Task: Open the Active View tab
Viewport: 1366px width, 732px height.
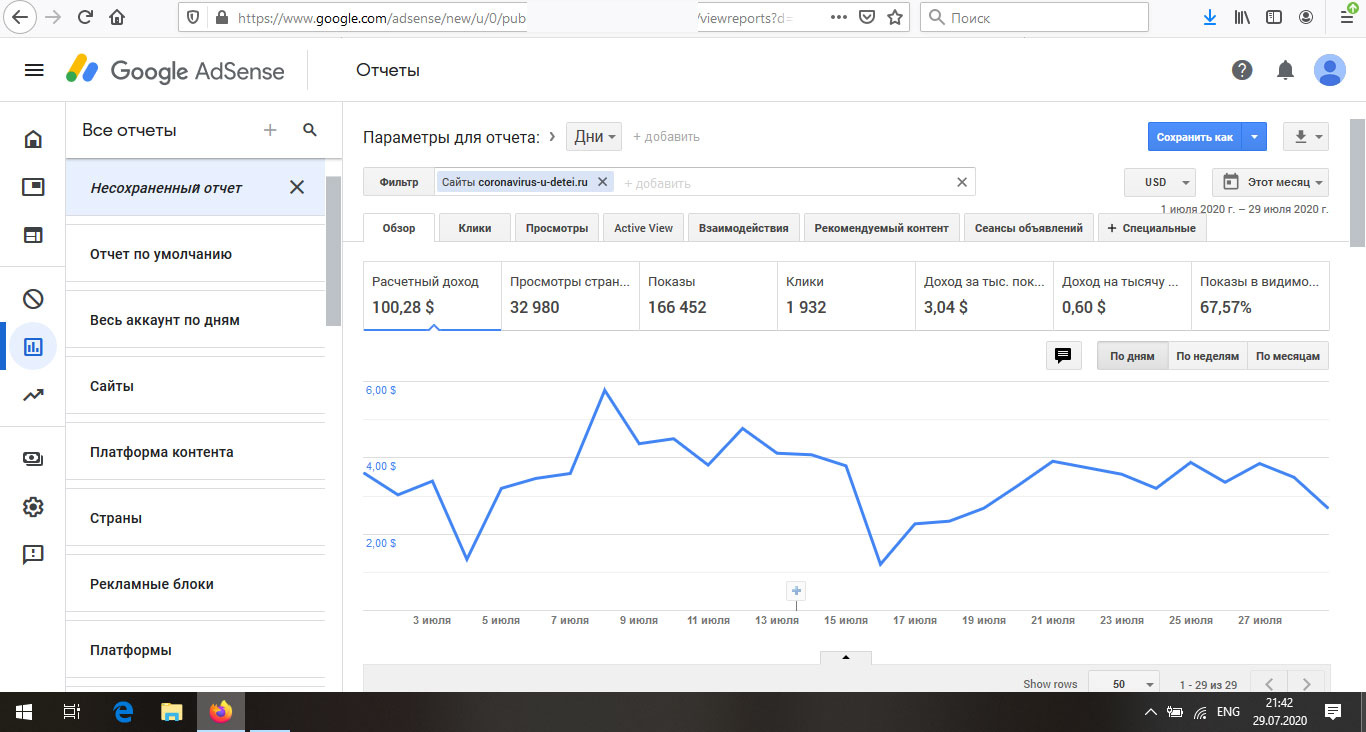Action: point(644,228)
